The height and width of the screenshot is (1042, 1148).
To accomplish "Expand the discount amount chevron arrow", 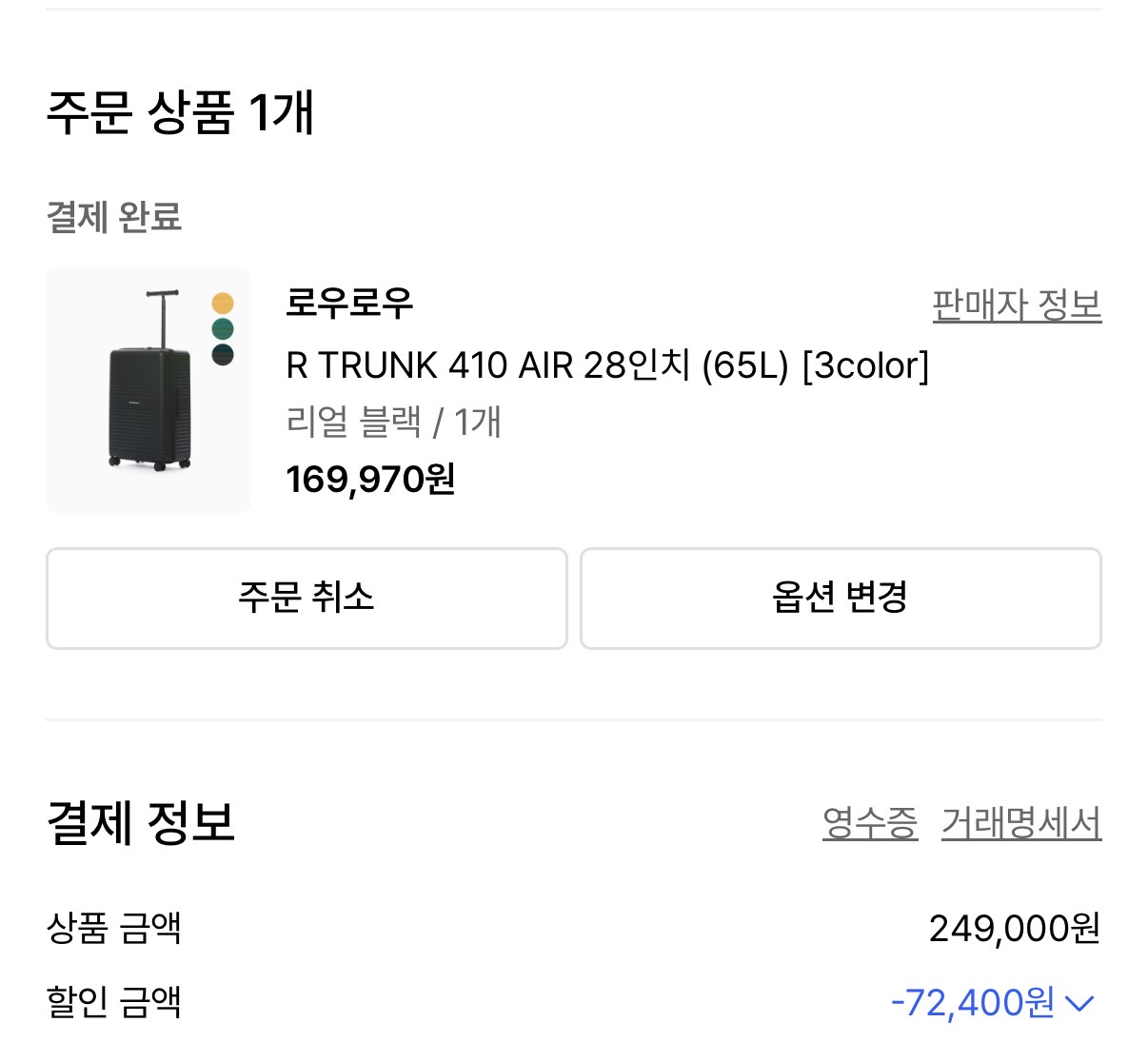I will (1079, 1003).
